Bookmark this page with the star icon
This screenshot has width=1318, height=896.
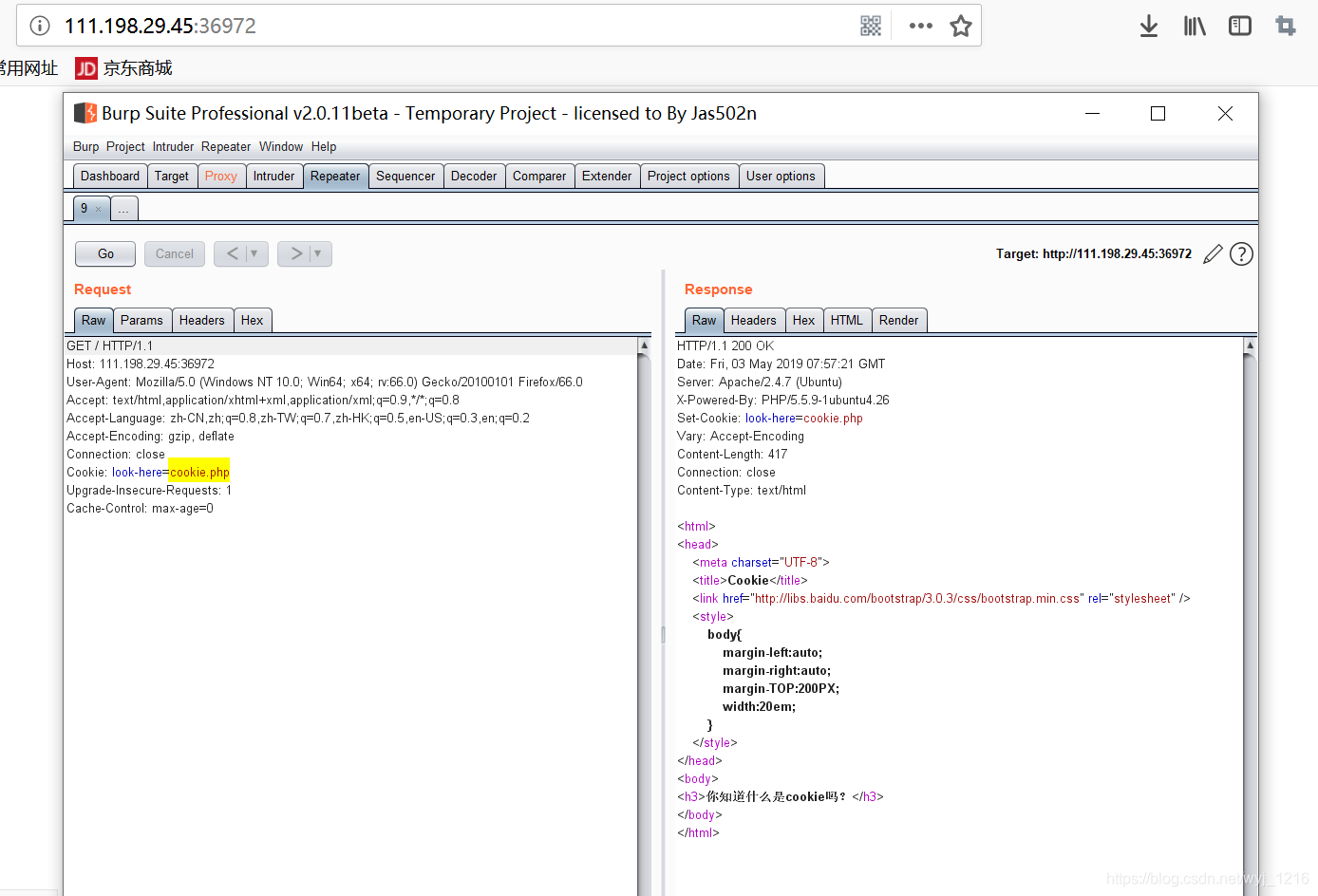point(961,26)
